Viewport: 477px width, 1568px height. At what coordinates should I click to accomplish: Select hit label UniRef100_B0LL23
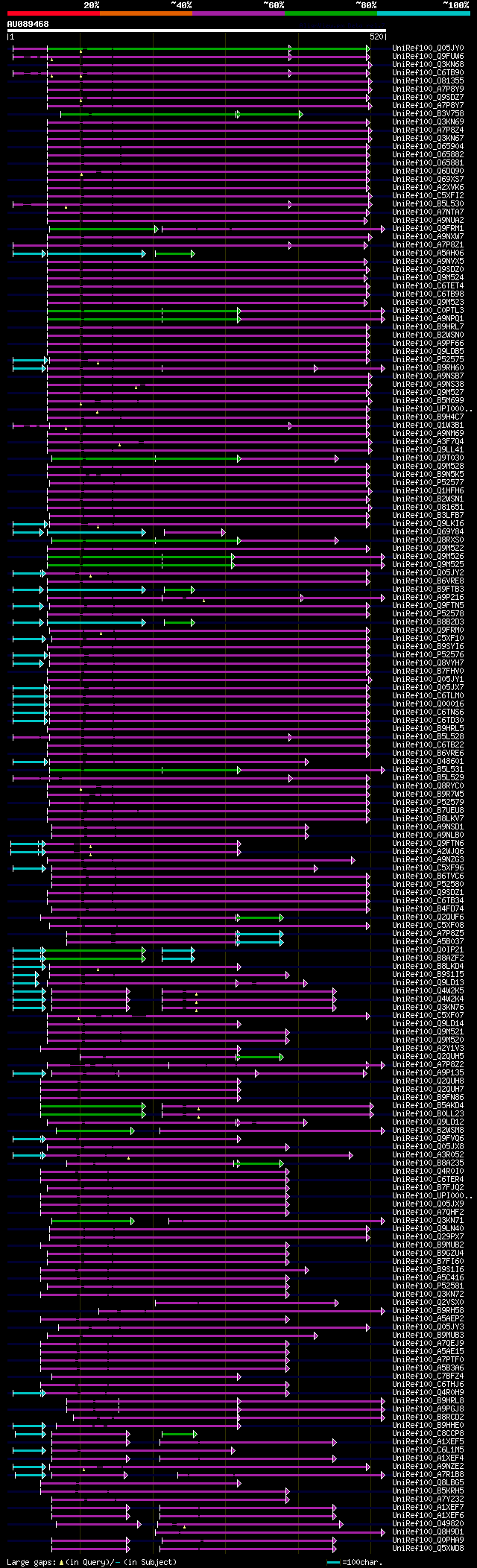coord(428,1114)
